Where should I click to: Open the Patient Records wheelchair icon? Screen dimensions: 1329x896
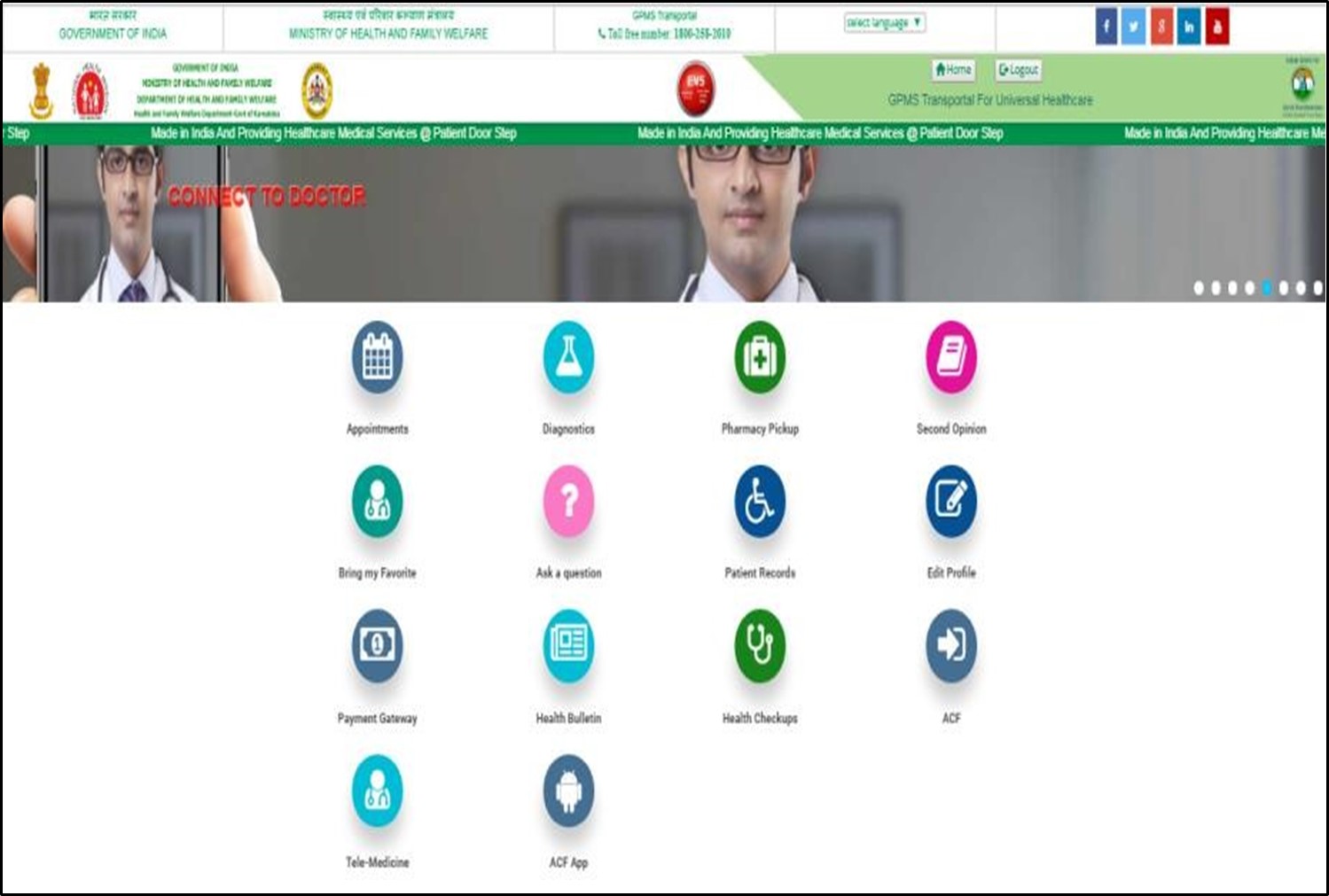[x=760, y=502]
